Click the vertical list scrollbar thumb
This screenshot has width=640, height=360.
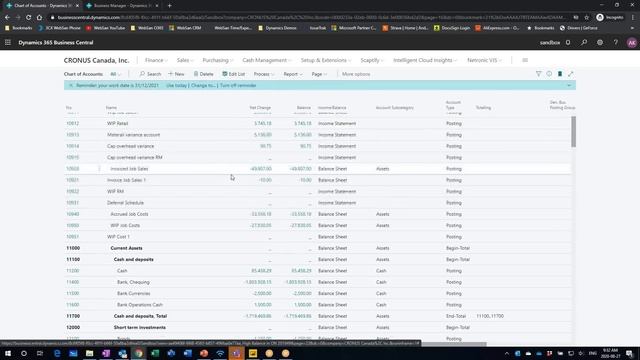[573, 131]
